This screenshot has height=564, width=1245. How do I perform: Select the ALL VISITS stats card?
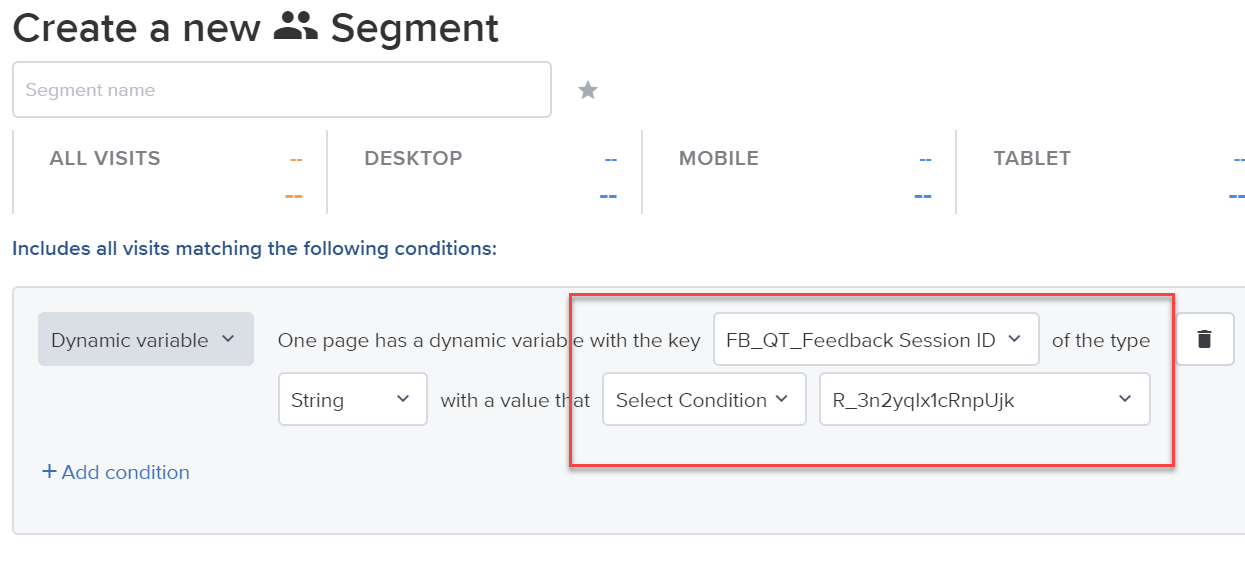(x=169, y=172)
